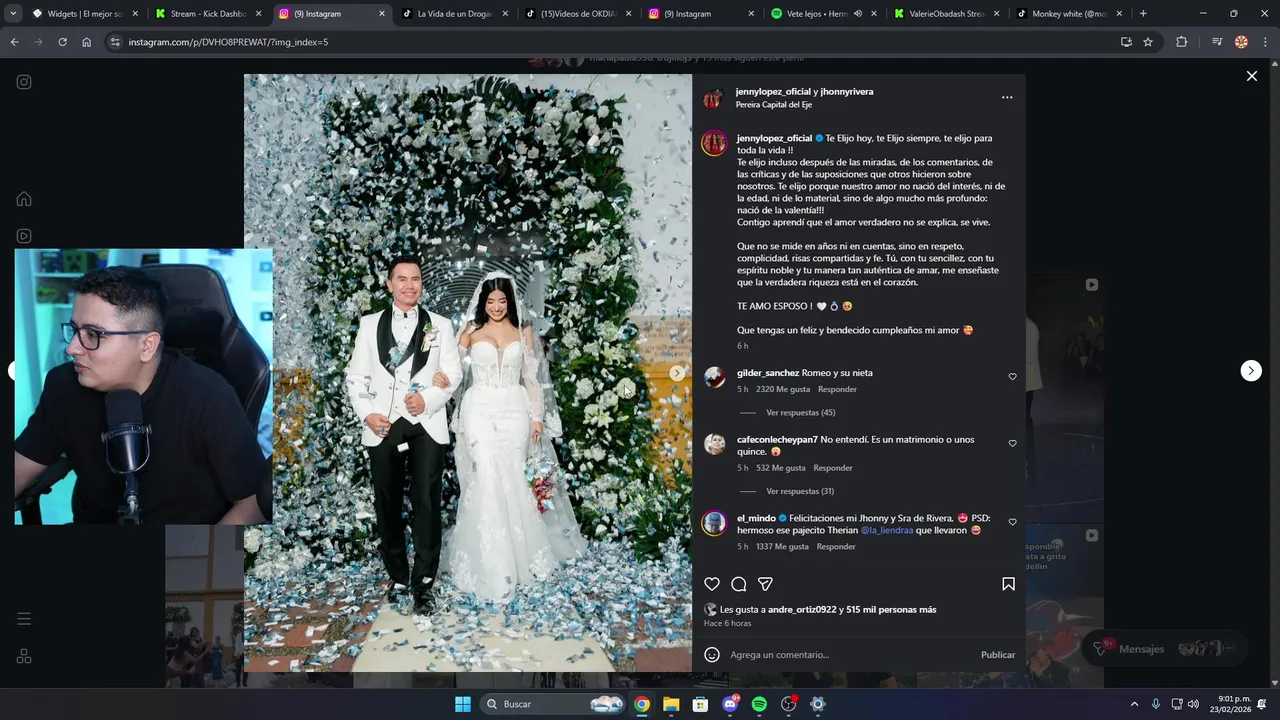The width and height of the screenshot is (1280, 720).
Task: Switch to Videos de OKDIA tab
Action: point(577,14)
